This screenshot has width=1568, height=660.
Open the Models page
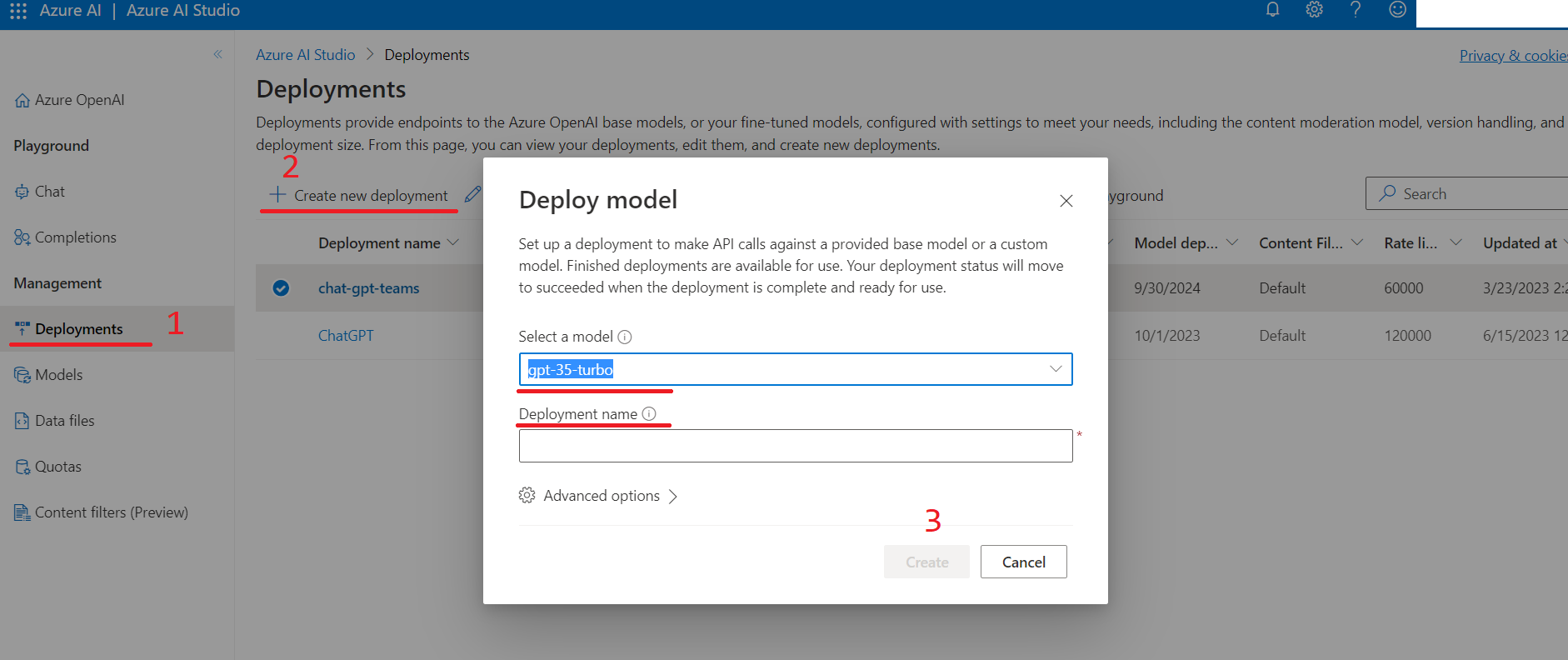(x=49, y=375)
